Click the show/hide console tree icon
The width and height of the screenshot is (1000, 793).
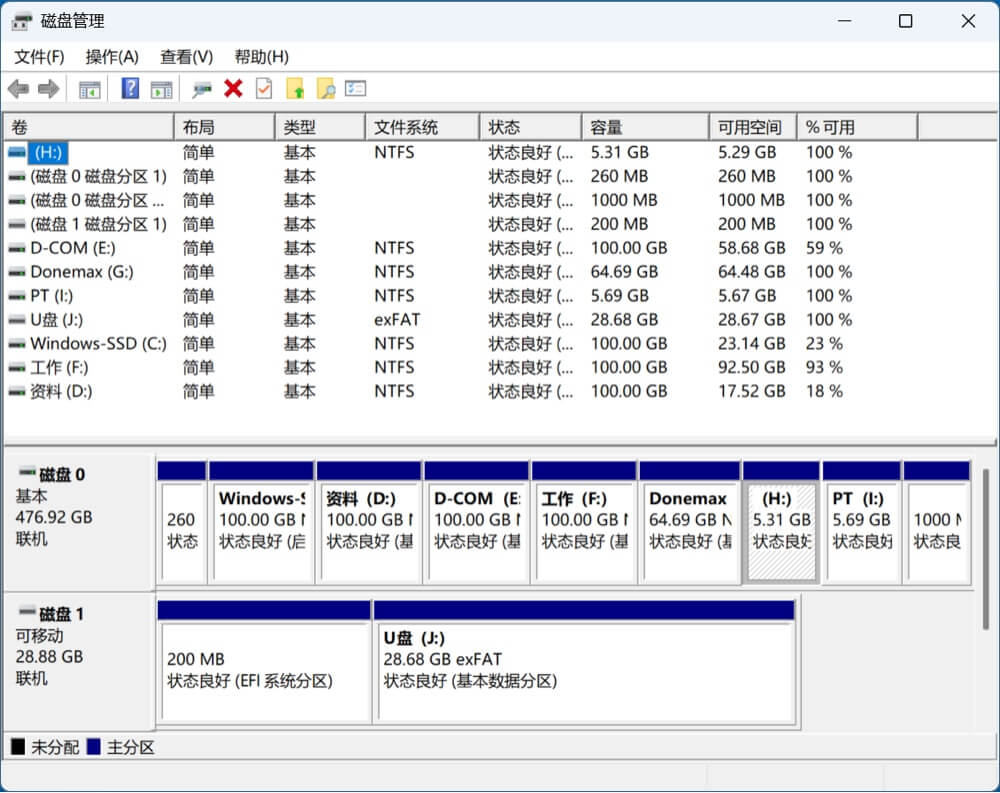(x=90, y=90)
